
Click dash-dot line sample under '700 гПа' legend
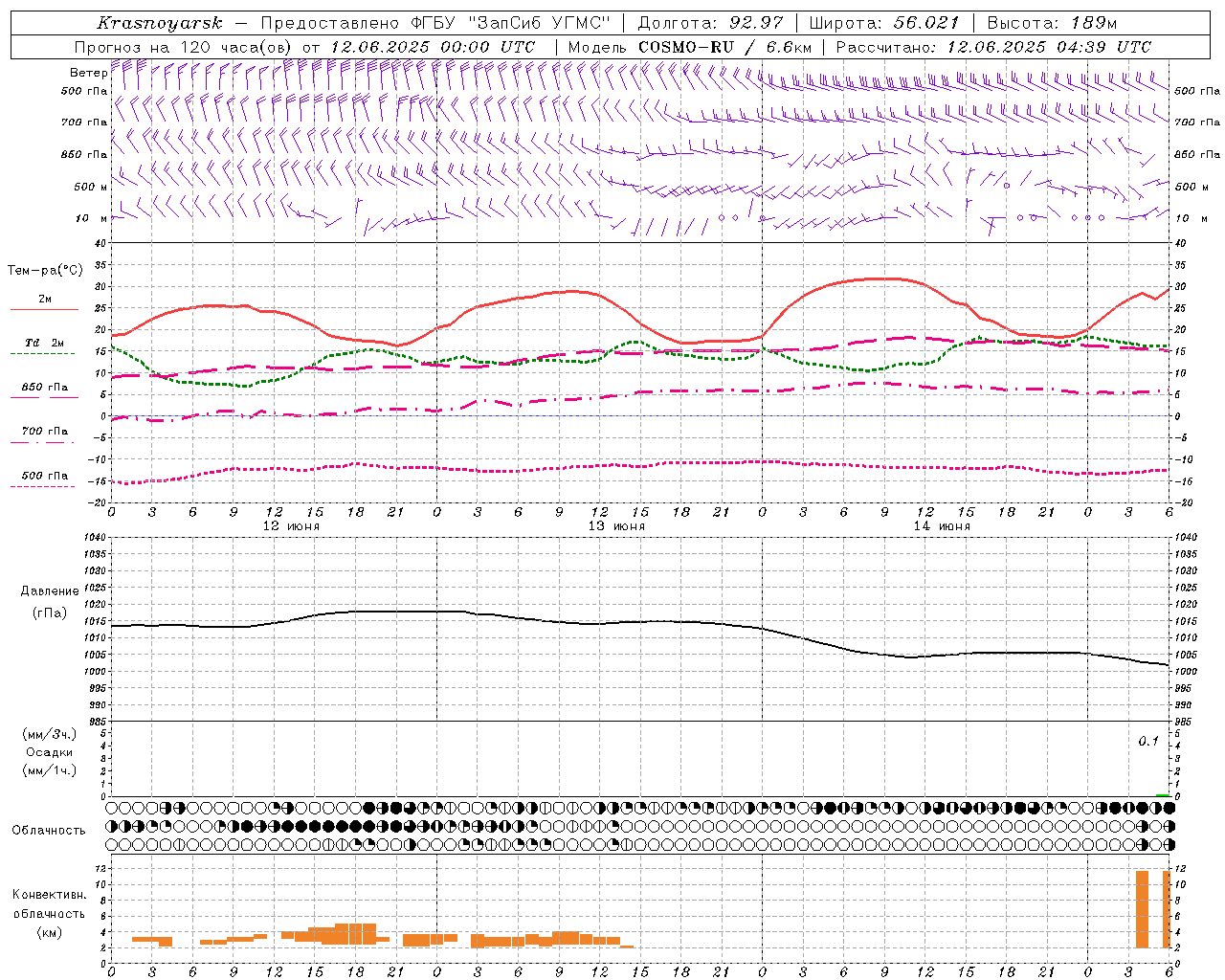43,442
